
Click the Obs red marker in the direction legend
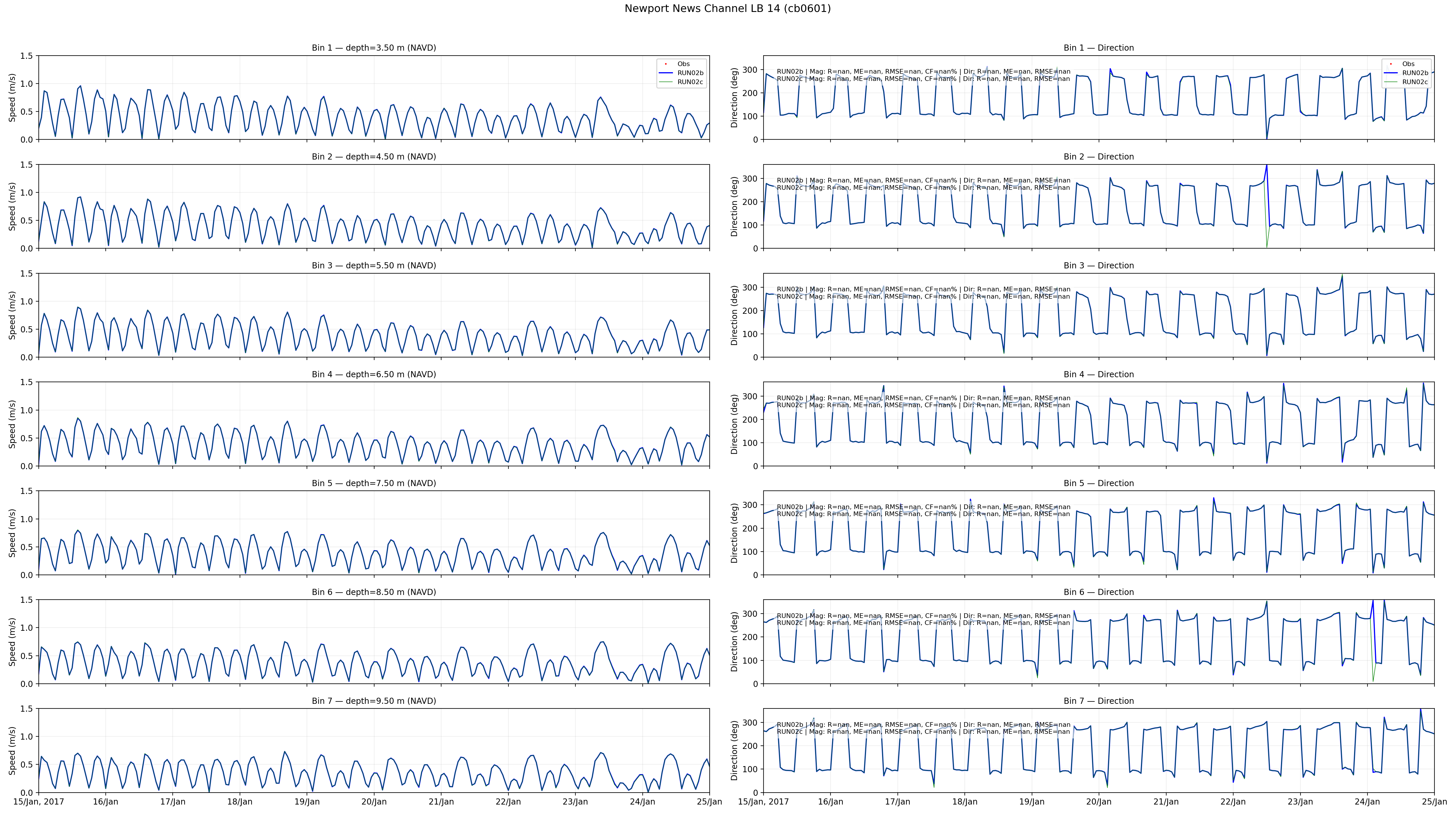[1390, 64]
